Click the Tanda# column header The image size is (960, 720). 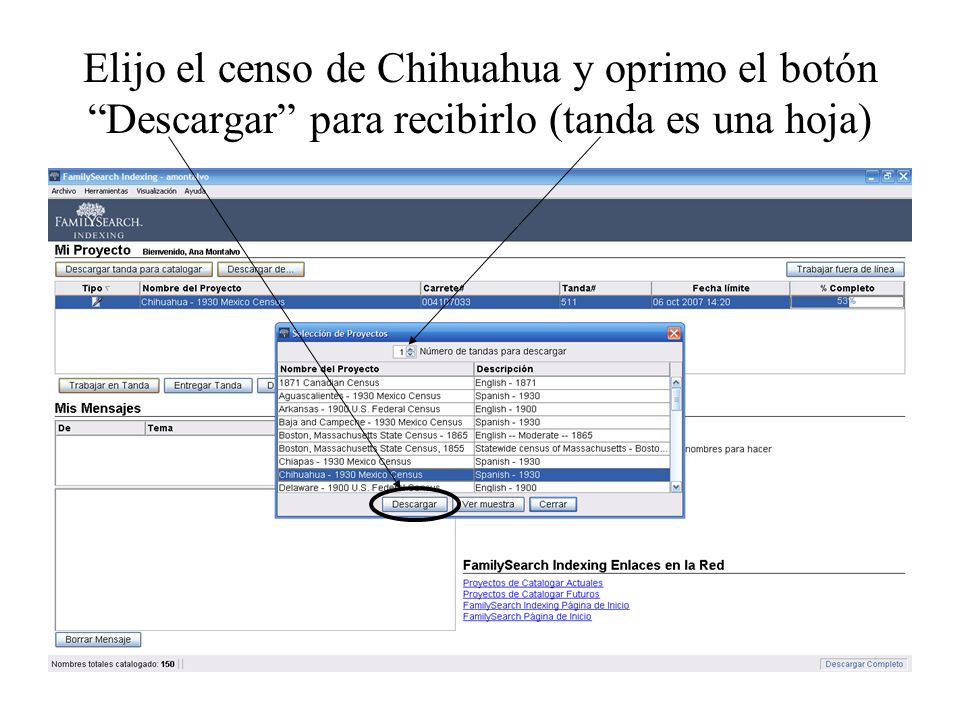pyautogui.click(x=605, y=288)
